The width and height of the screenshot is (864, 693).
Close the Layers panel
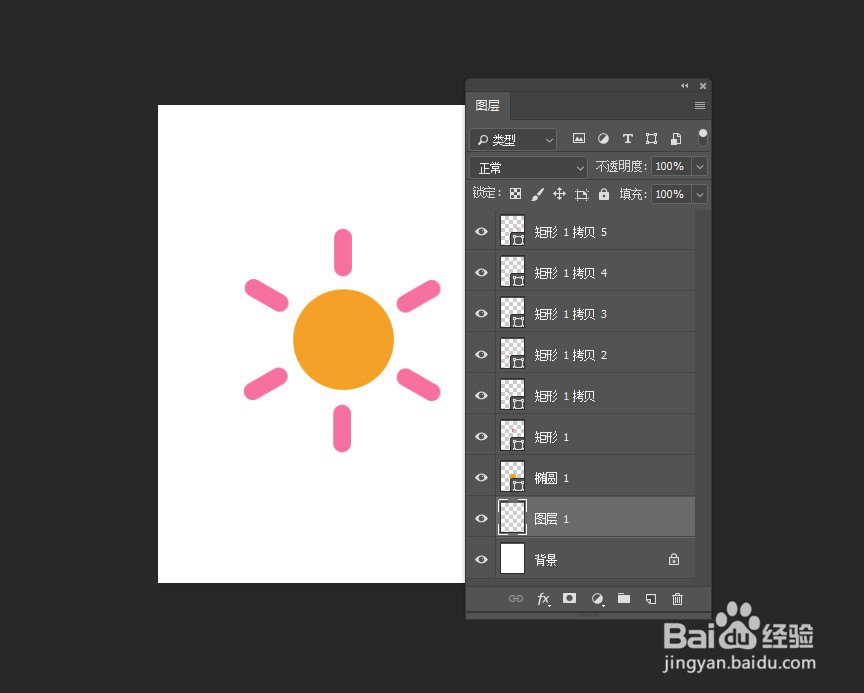coord(703,85)
